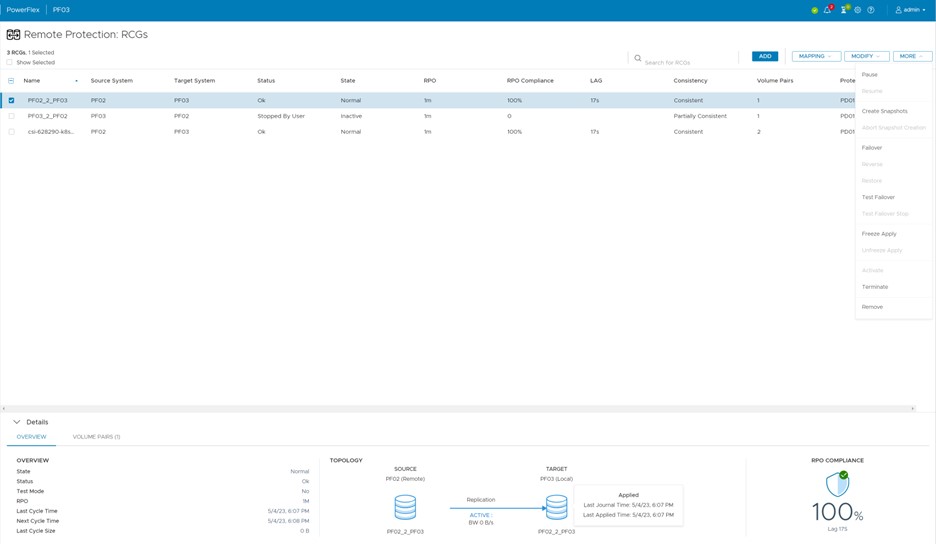Click the RPO compliance shield icon
The width and height of the screenshot is (936, 544).
click(837, 484)
